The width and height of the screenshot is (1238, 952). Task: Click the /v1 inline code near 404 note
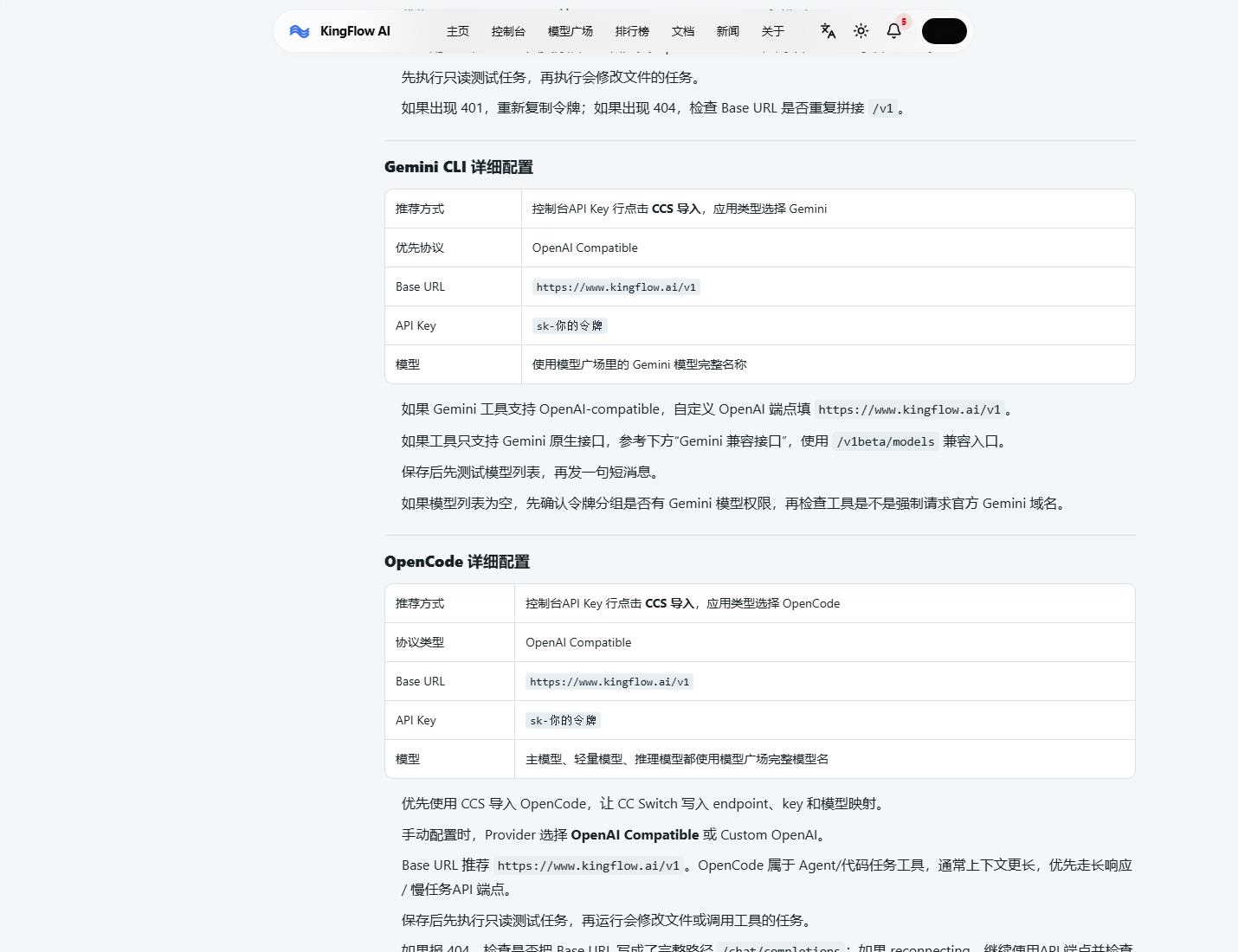(x=883, y=109)
